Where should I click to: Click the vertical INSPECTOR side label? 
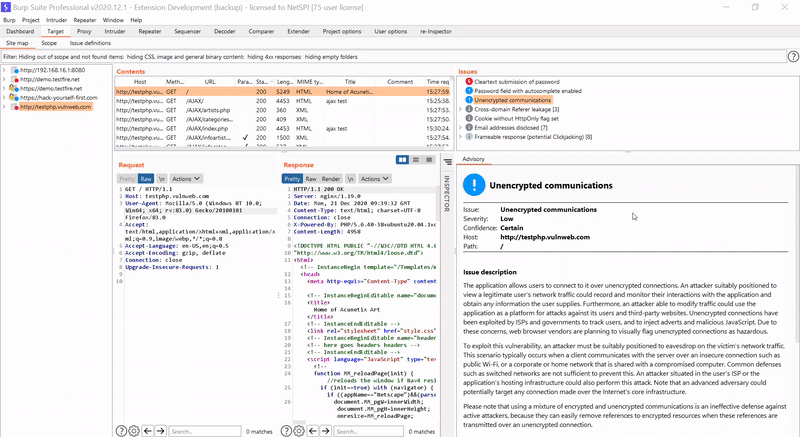pos(446,193)
